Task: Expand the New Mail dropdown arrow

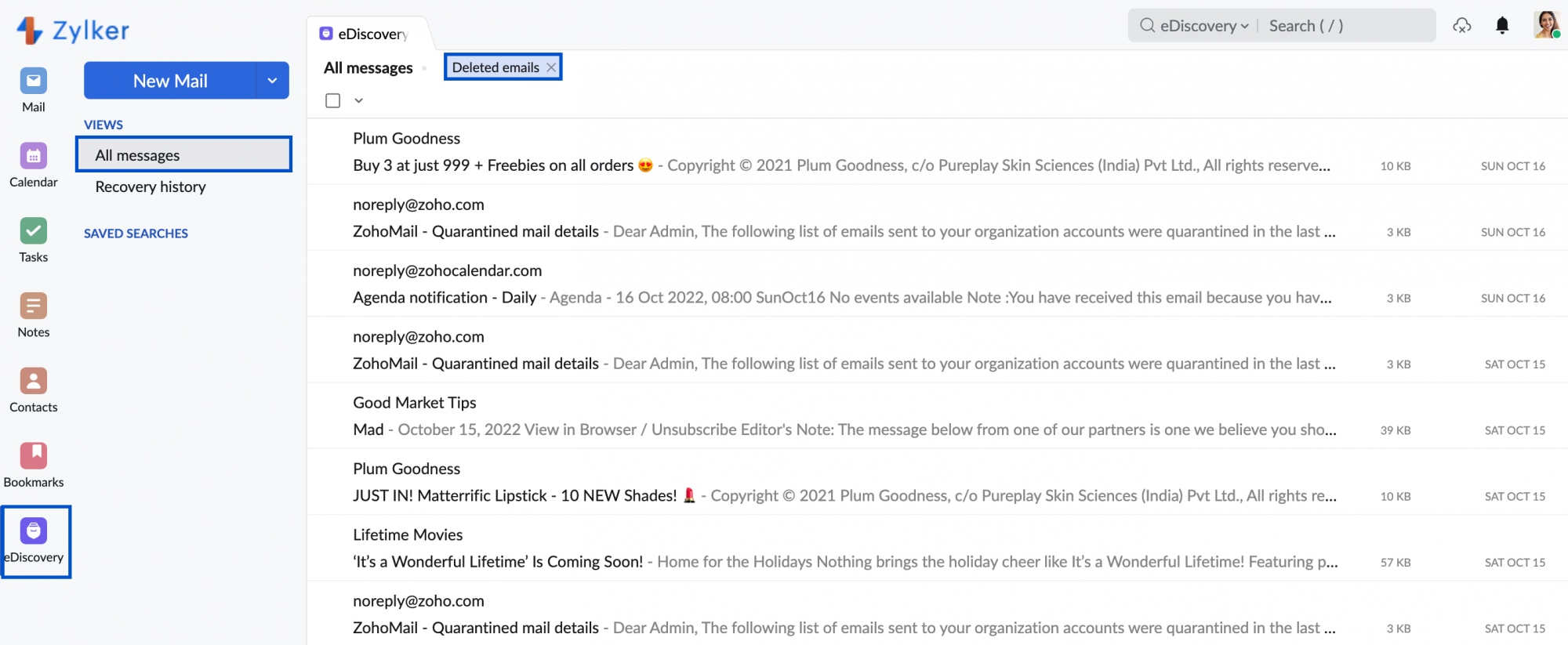Action: pyautogui.click(x=272, y=81)
